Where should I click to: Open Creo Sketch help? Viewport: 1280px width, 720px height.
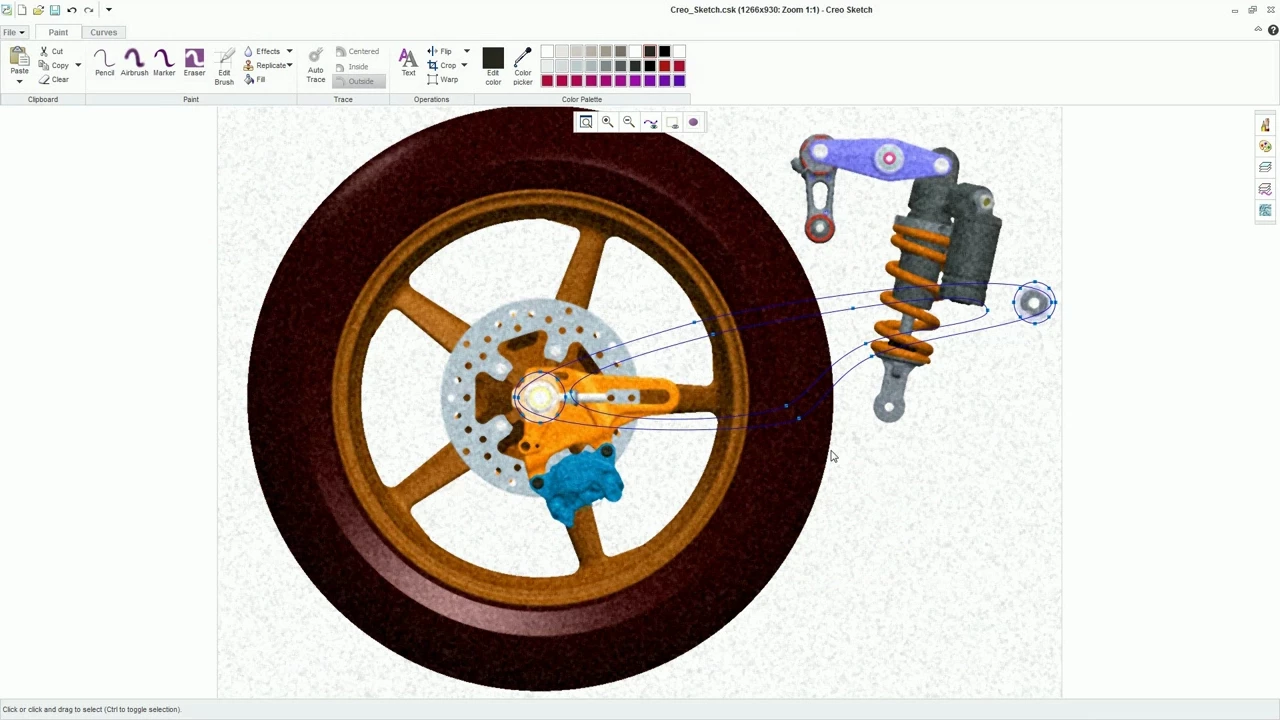(x=1273, y=30)
